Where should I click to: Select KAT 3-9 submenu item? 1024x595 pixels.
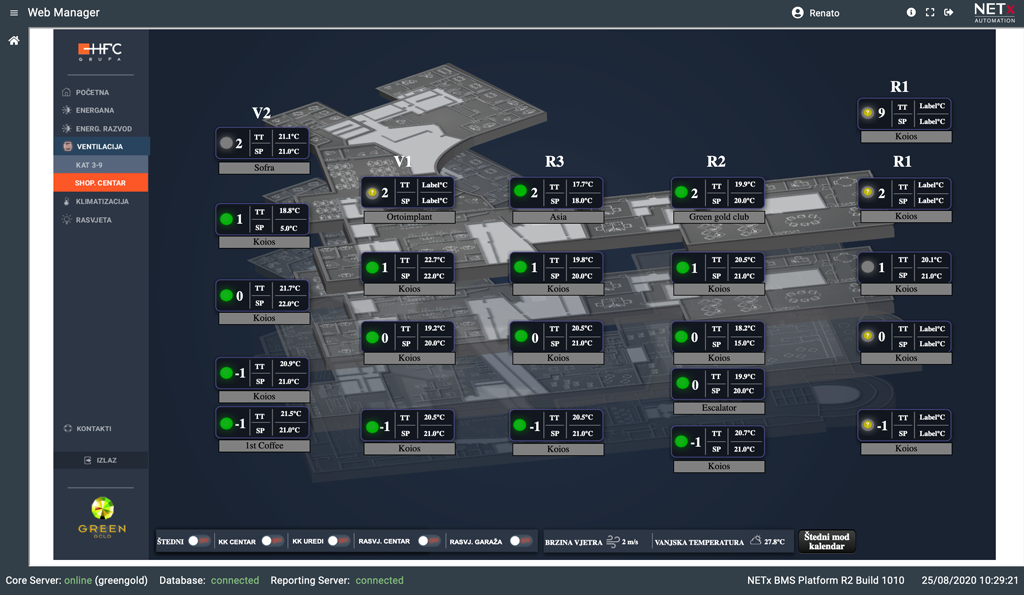(91, 164)
